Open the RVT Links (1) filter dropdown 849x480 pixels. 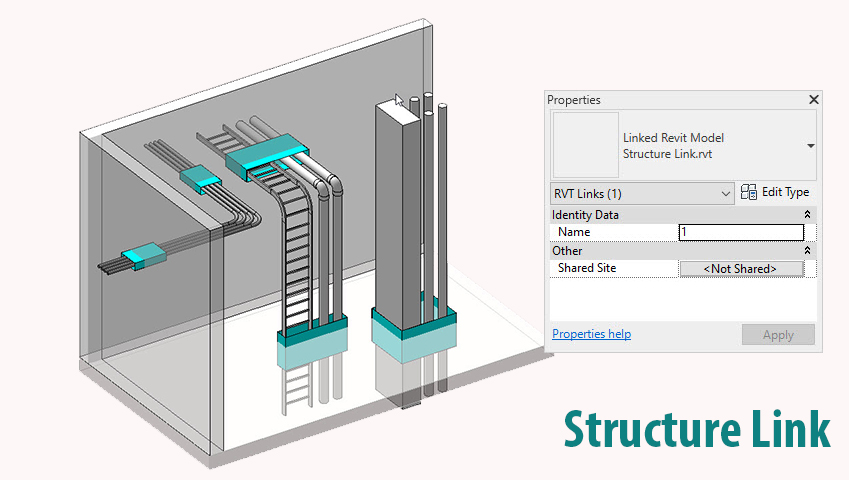tap(642, 194)
